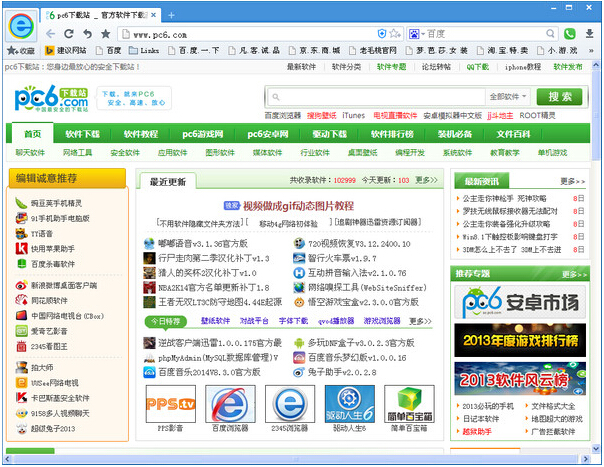Click the pc6.com site logo
Image resolution: width=604 pixels, height=467 pixels.
[52, 99]
